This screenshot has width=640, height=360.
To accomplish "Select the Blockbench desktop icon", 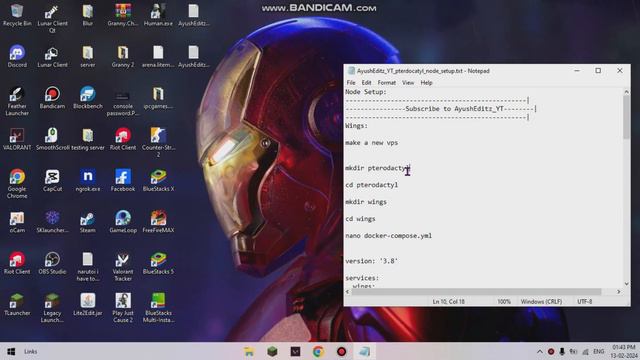I will [88, 98].
